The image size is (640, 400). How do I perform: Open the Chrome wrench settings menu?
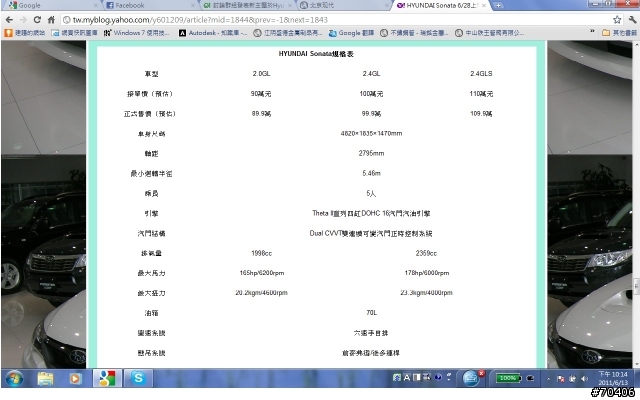(633, 20)
